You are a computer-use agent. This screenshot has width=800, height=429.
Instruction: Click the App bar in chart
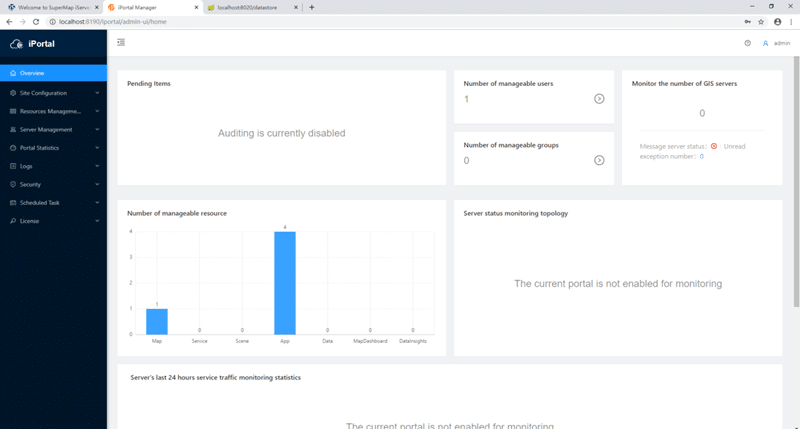click(x=285, y=283)
